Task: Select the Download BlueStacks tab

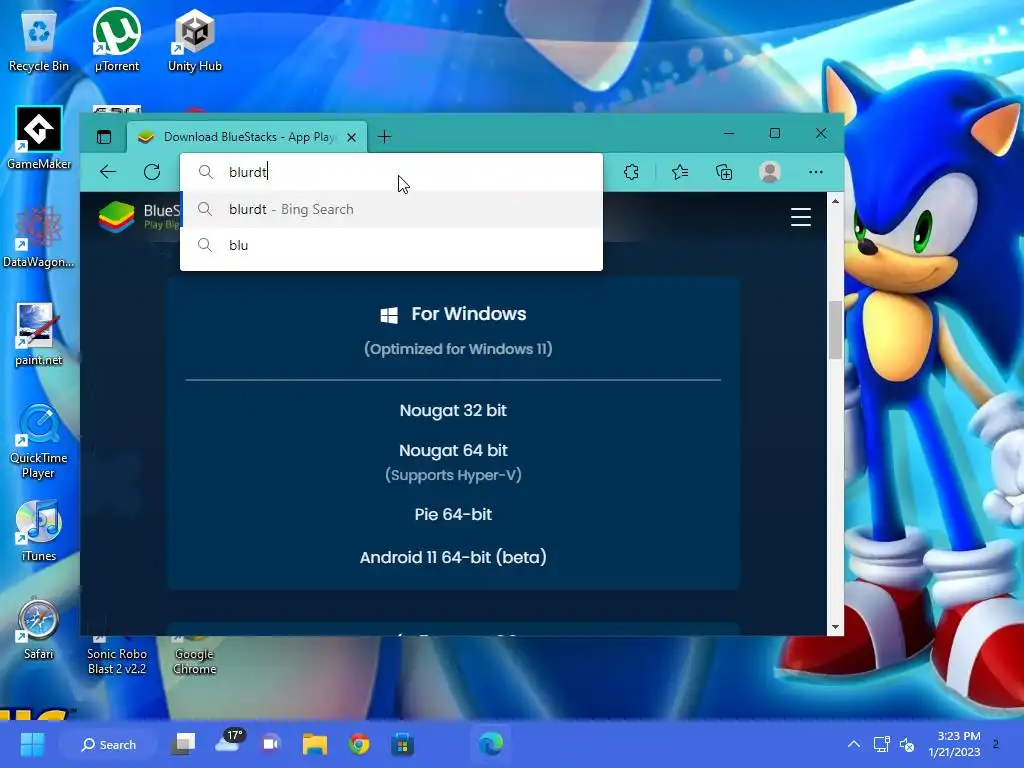Action: (247, 136)
